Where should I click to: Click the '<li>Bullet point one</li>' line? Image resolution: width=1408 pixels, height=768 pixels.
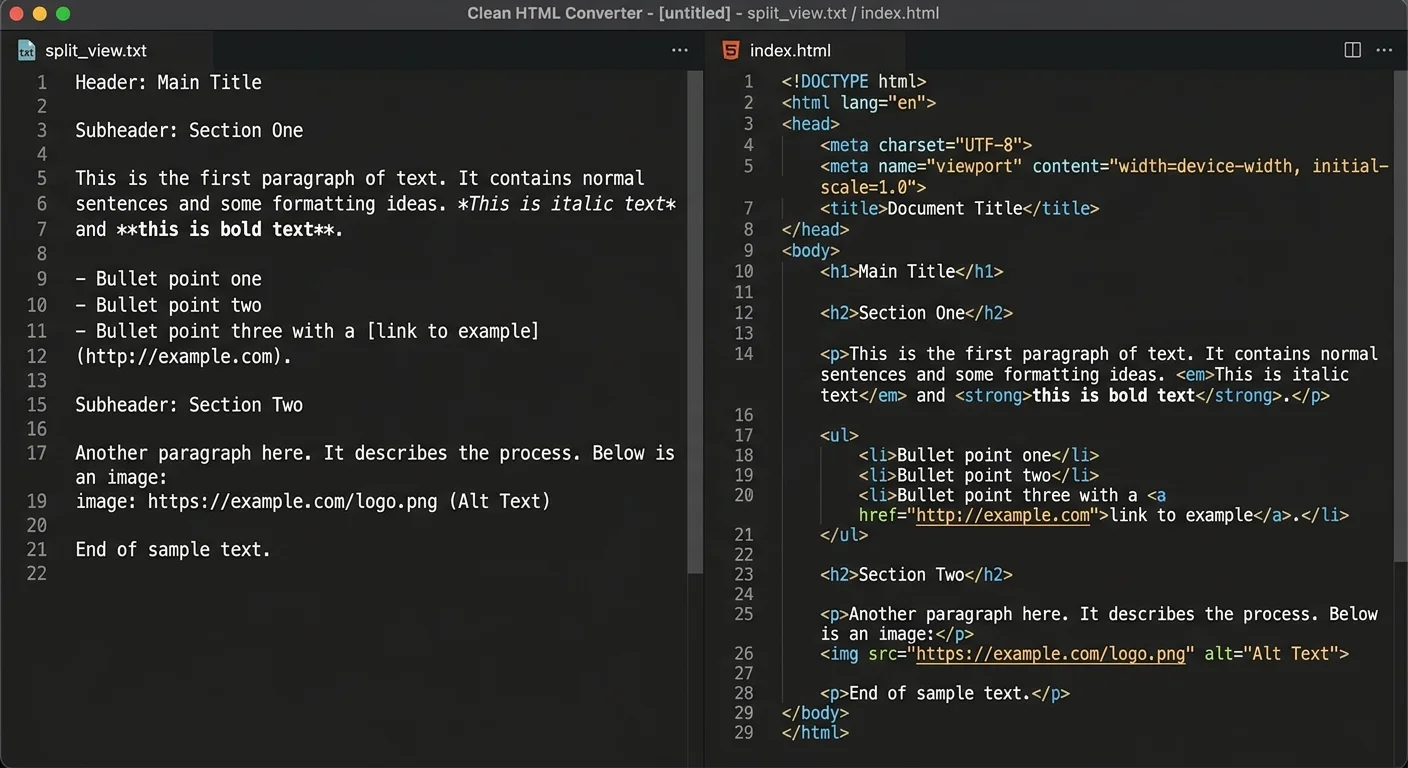[x=979, y=456]
